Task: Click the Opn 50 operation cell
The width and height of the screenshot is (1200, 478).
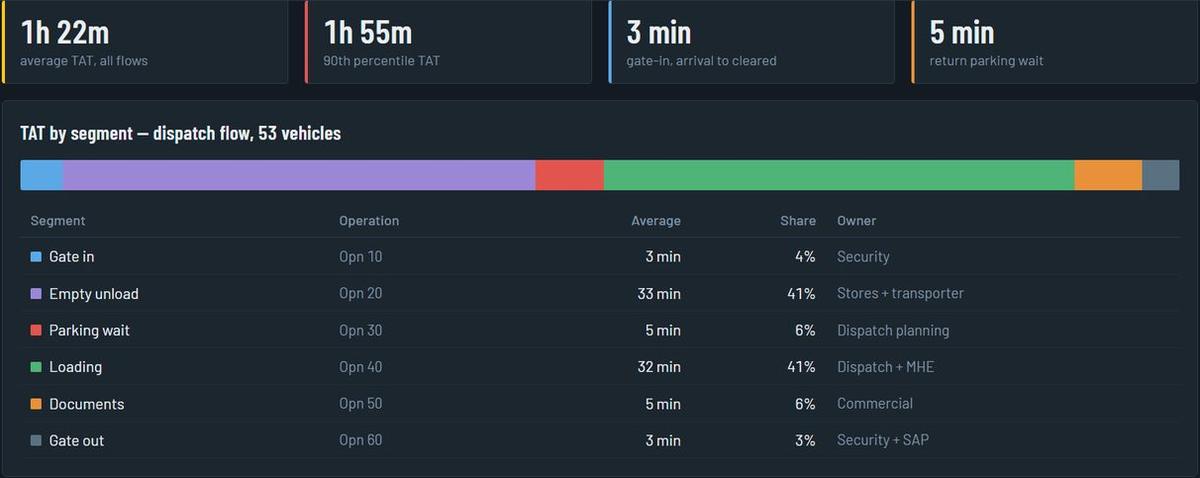Action: (x=360, y=404)
